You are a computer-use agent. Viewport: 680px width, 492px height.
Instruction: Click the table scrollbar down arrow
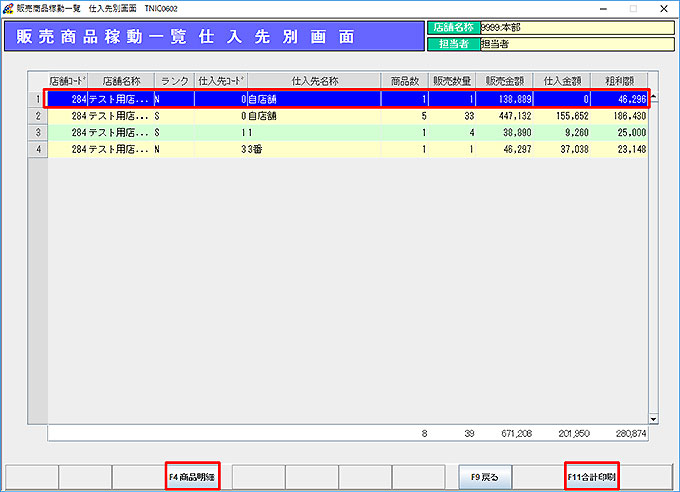[654, 419]
